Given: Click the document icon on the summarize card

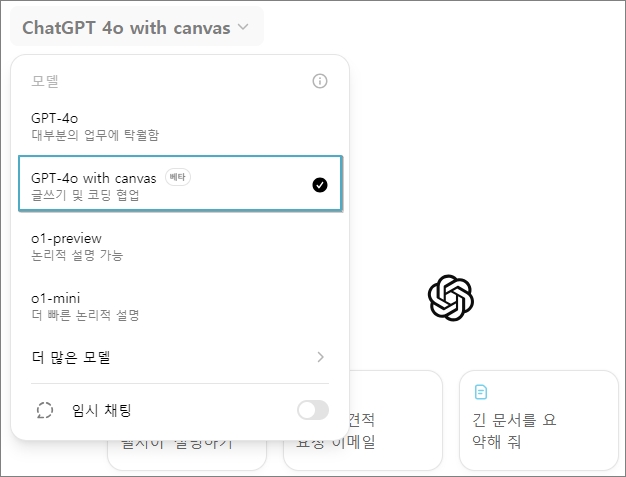Looking at the screenshot, I should click(x=481, y=392).
